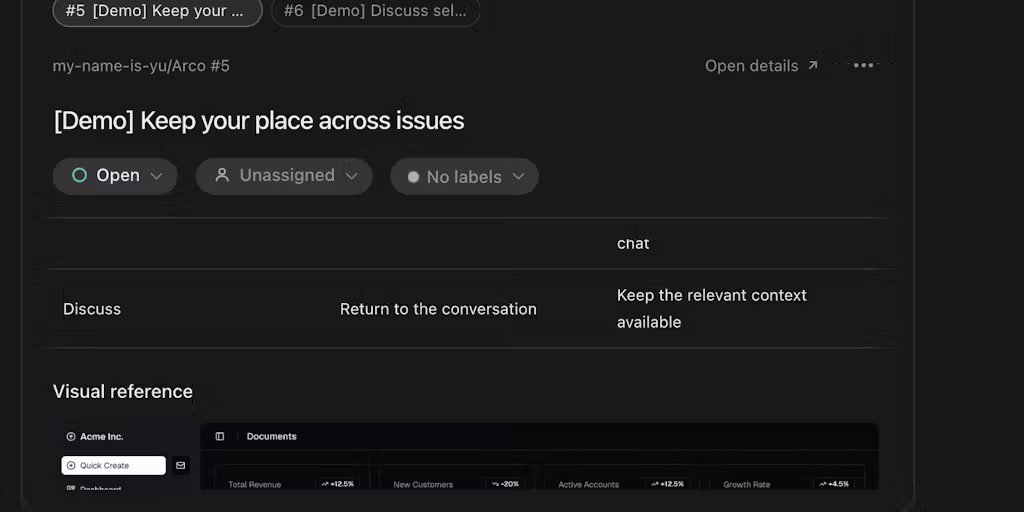Switch to the #6 Discuss sel... tab
This screenshot has width=1024, height=512.
375,11
